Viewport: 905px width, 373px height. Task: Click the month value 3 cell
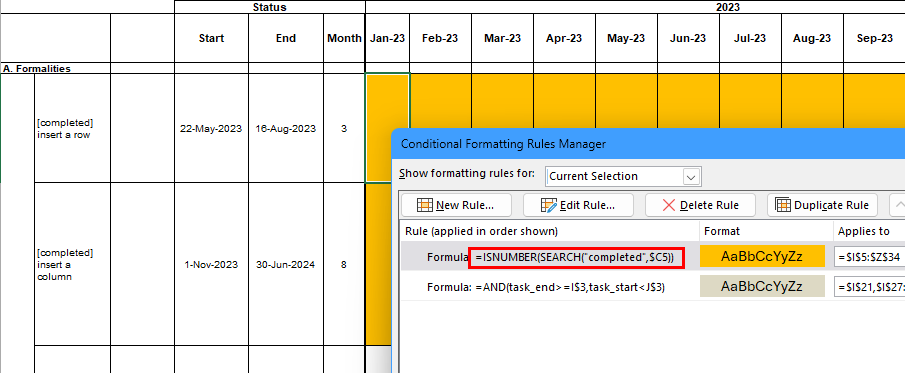point(344,128)
